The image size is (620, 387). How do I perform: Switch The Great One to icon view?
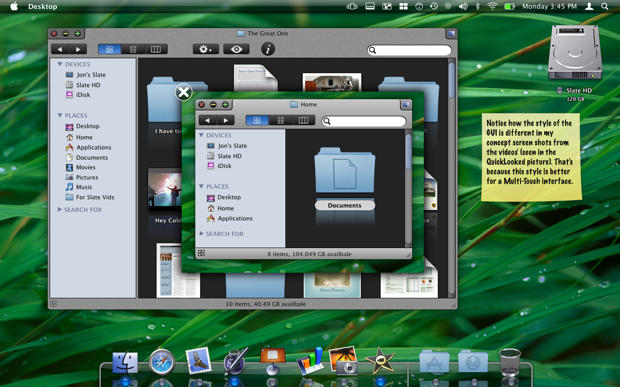click(109, 49)
